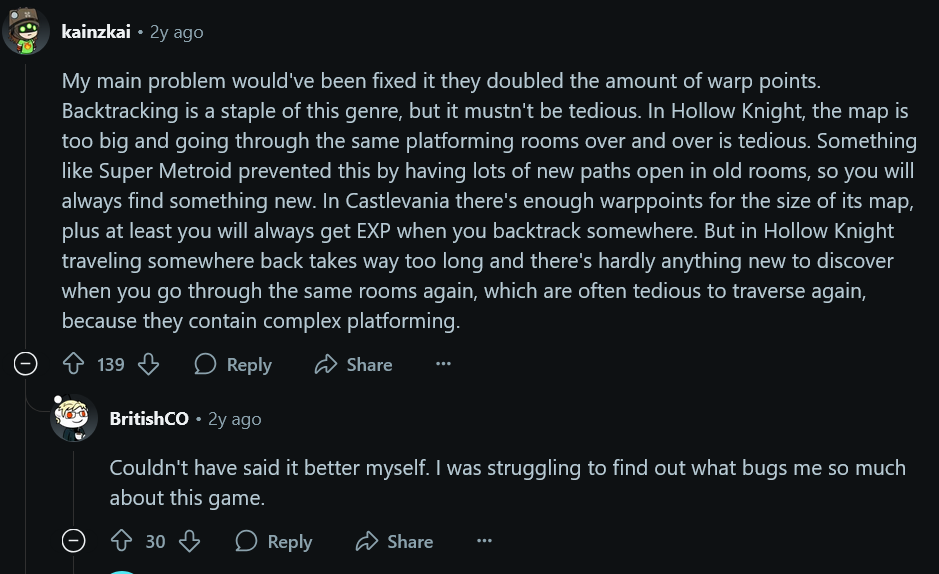The height and width of the screenshot is (574, 939).
Task: Collapse BritishCO's reply thread
Action: 74,541
